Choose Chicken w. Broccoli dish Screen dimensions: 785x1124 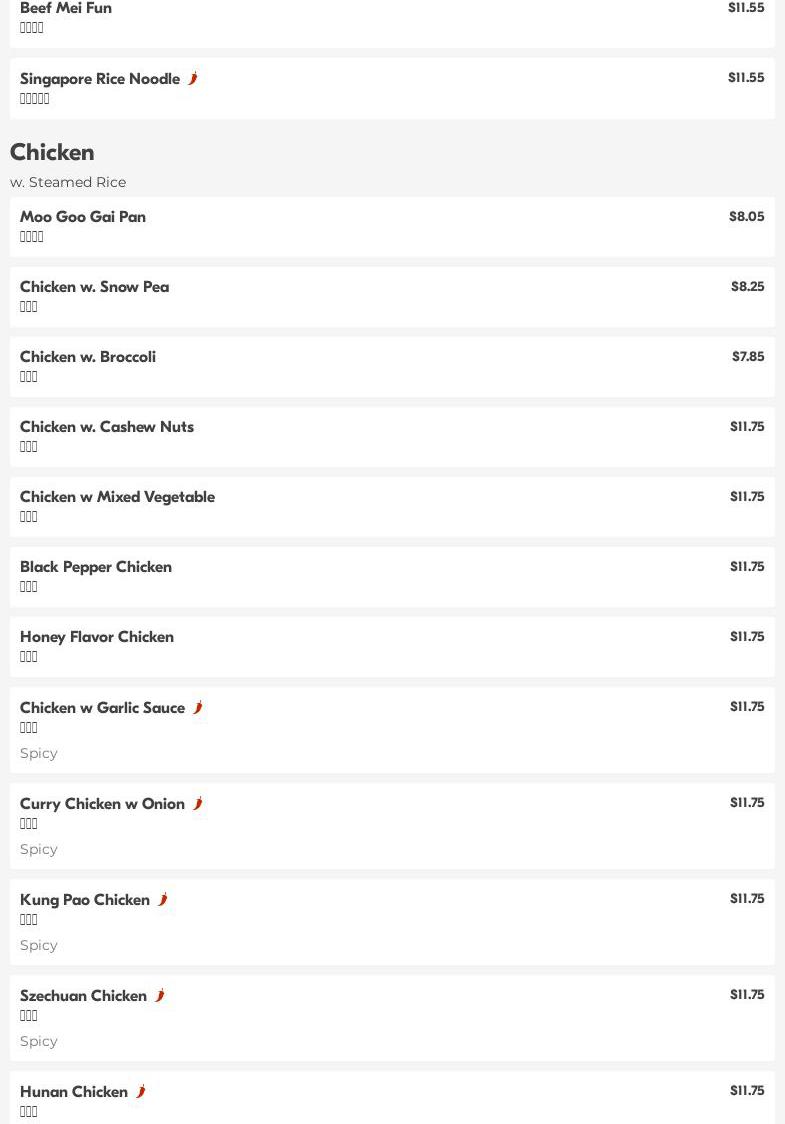click(88, 357)
